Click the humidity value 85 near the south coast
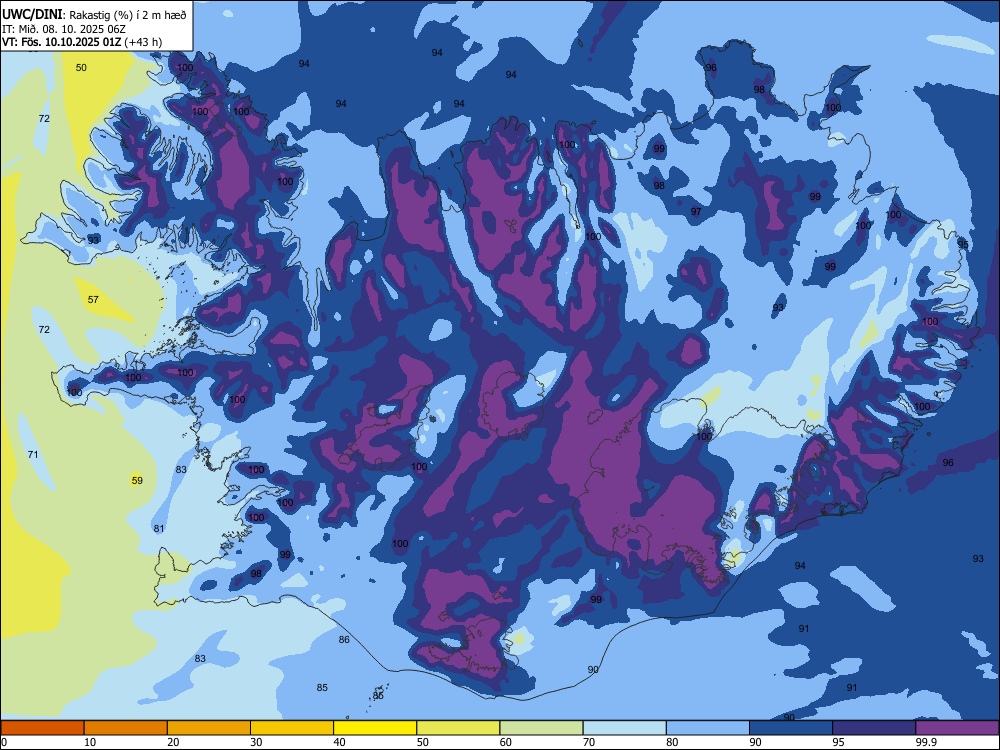 pos(322,687)
